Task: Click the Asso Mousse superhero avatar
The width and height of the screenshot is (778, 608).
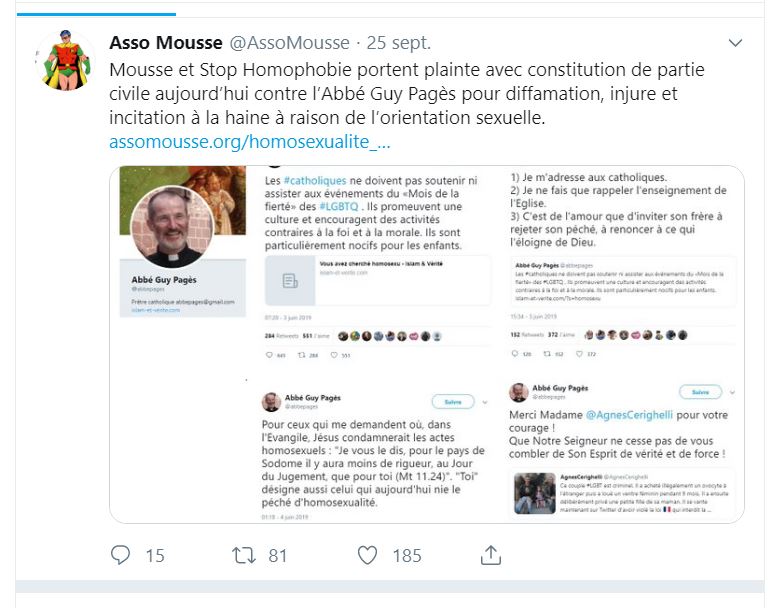Action: click(65, 61)
